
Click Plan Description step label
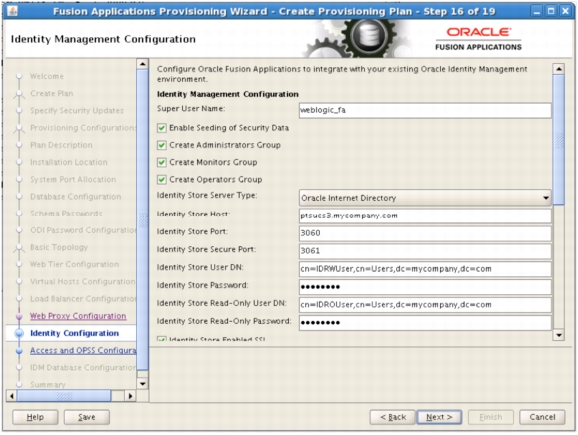click(61, 145)
